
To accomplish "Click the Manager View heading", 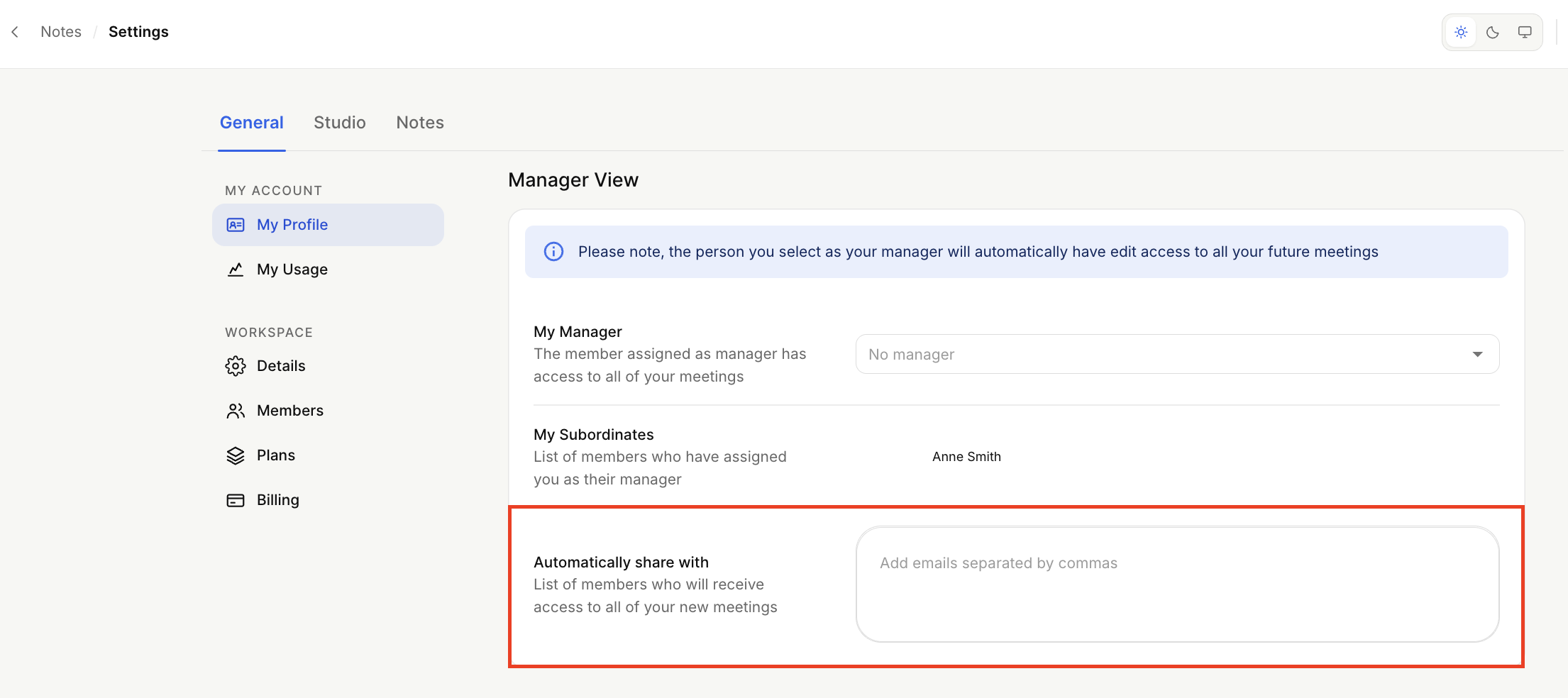I will coord(573,180).
